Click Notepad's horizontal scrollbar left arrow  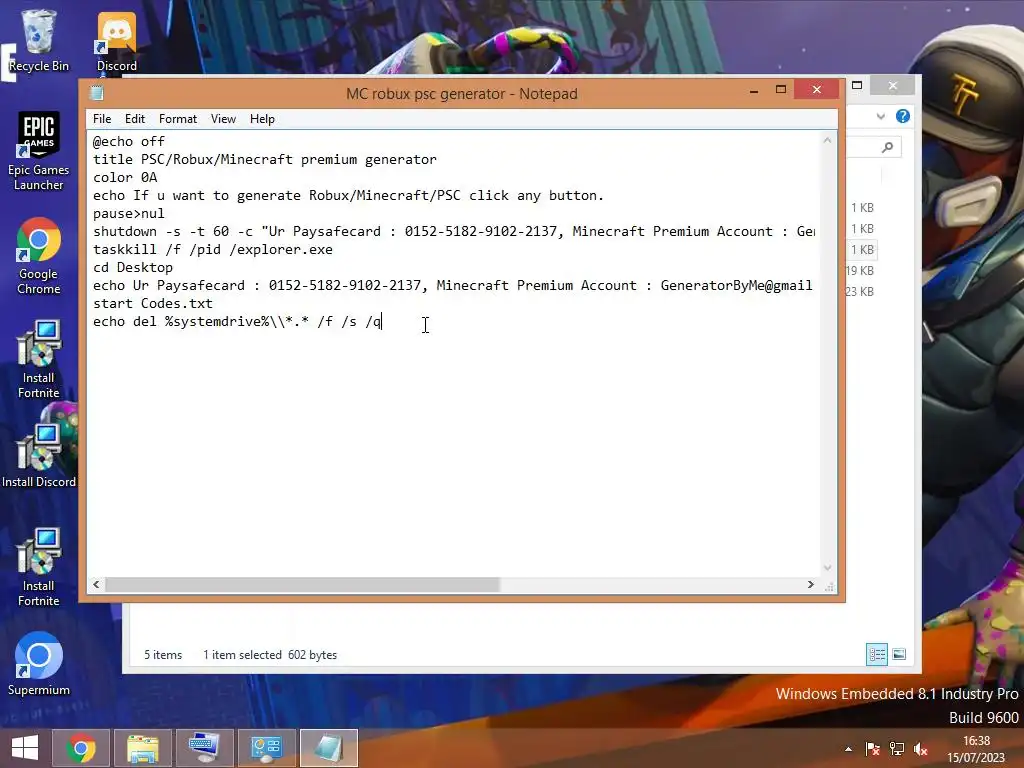point(96,584)
